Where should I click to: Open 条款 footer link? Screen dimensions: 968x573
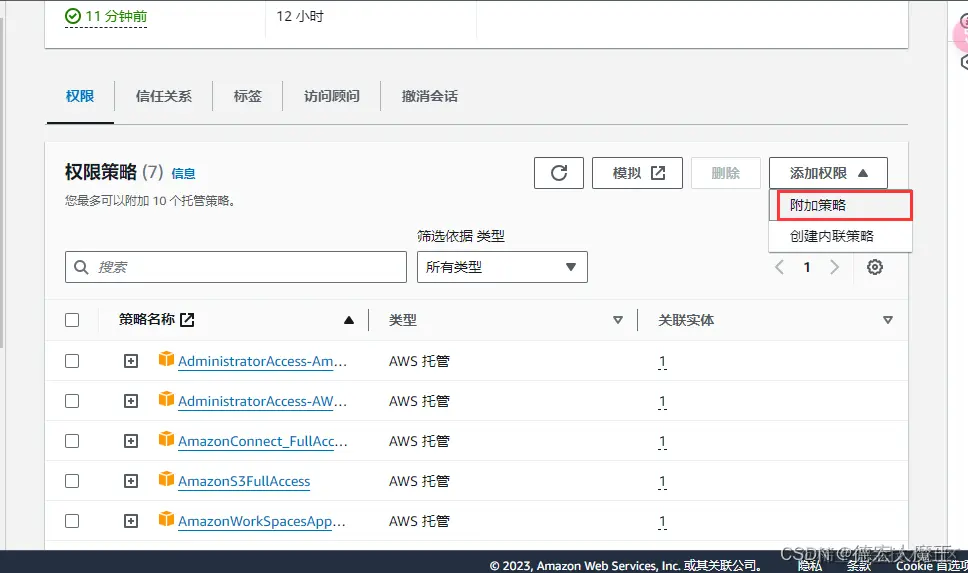point(858,566)
